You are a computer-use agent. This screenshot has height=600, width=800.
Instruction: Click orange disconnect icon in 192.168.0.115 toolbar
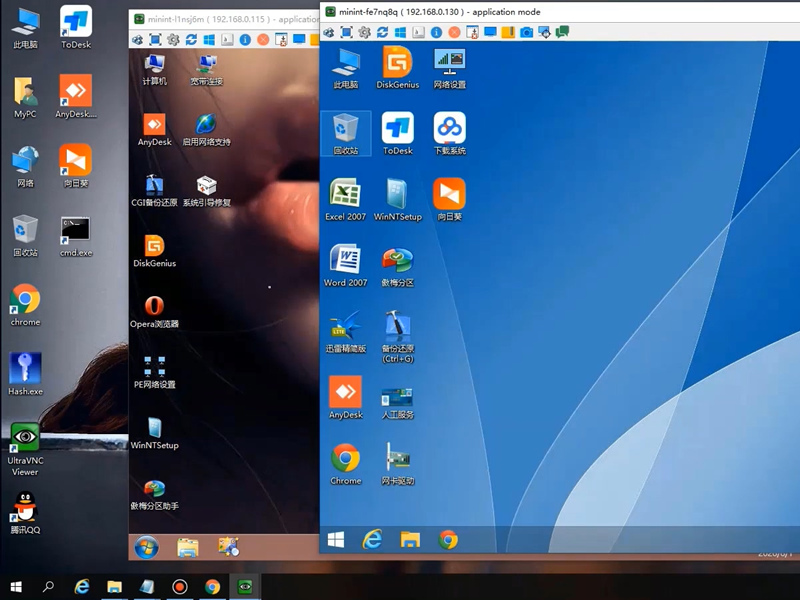[x=263, y=39]
